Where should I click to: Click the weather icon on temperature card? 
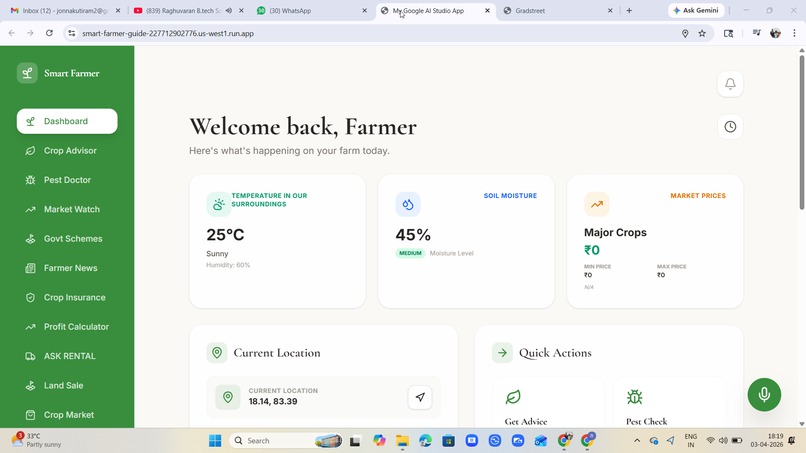218,204
